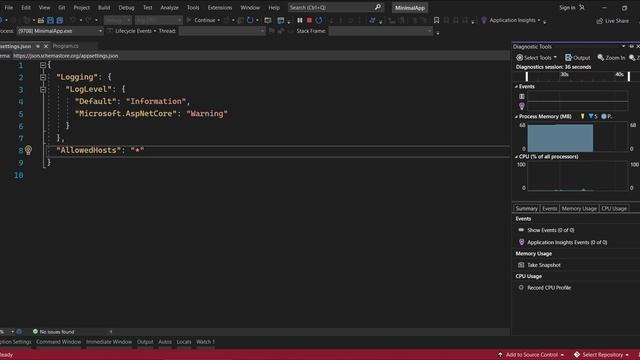Image resolution: width=640 pixels, height=360 pixels.
Task: Click Take Snapshot camera icon
Action: [x=521, y=265]
